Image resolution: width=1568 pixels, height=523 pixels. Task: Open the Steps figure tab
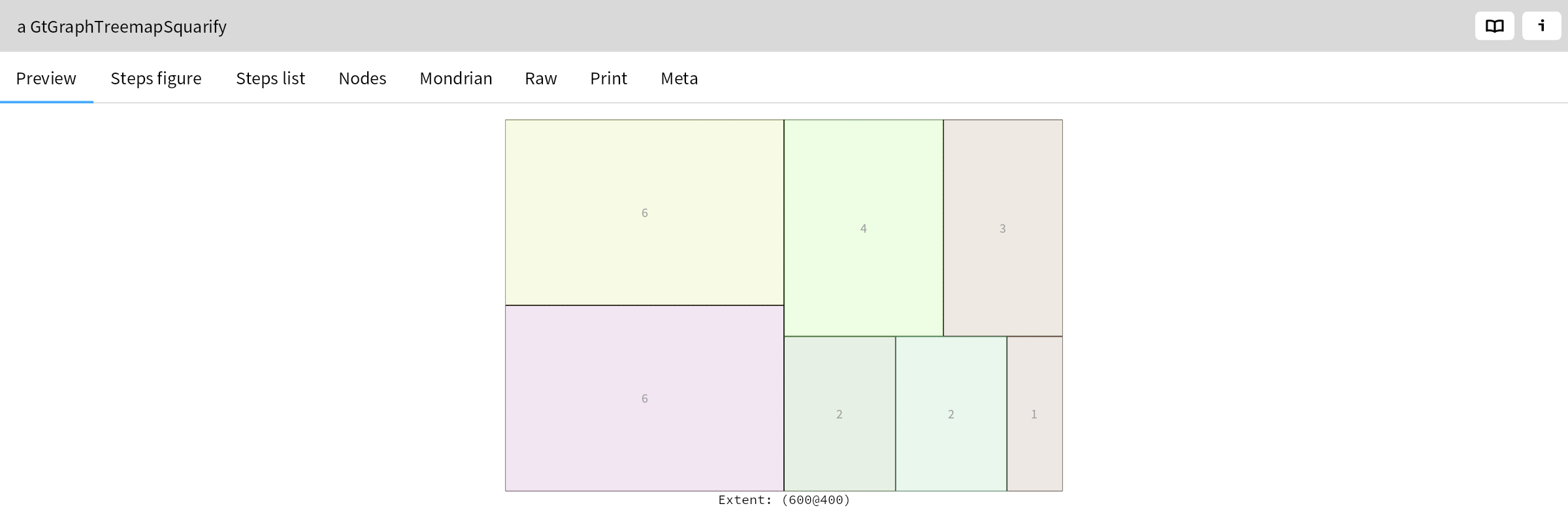point(156,78)
